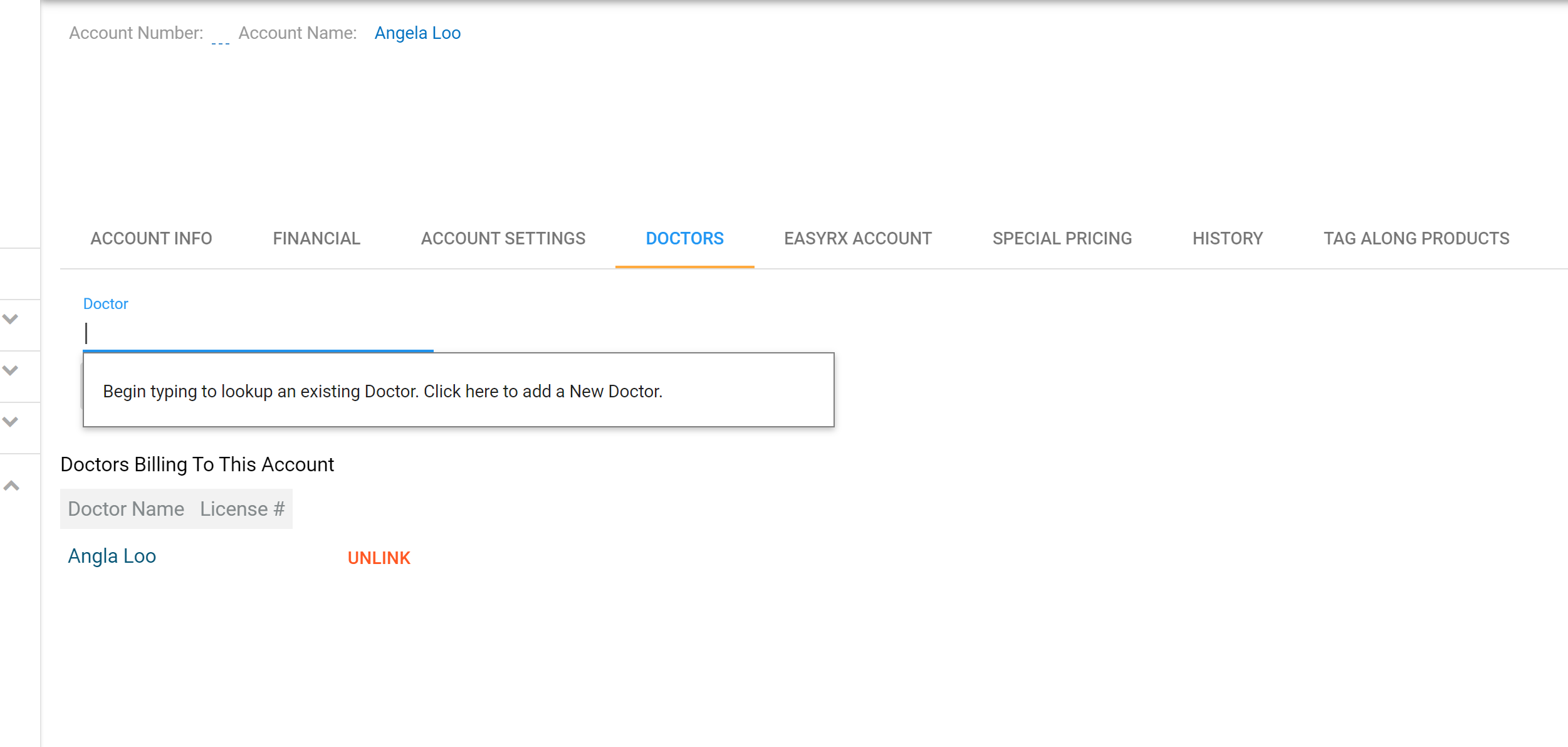Open the Account Info tab
1568x747 pixels.
(151, 239)
